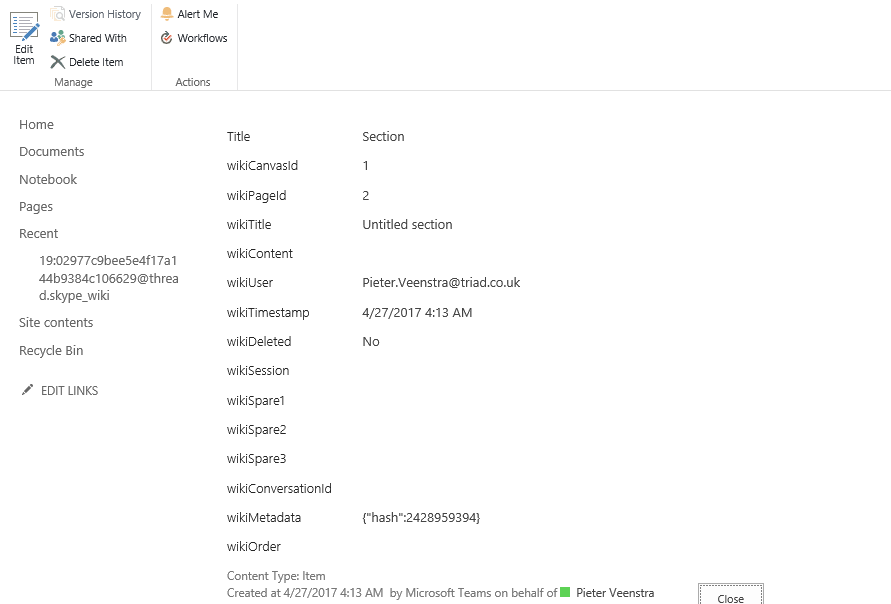Click the Actions group label

193,82
